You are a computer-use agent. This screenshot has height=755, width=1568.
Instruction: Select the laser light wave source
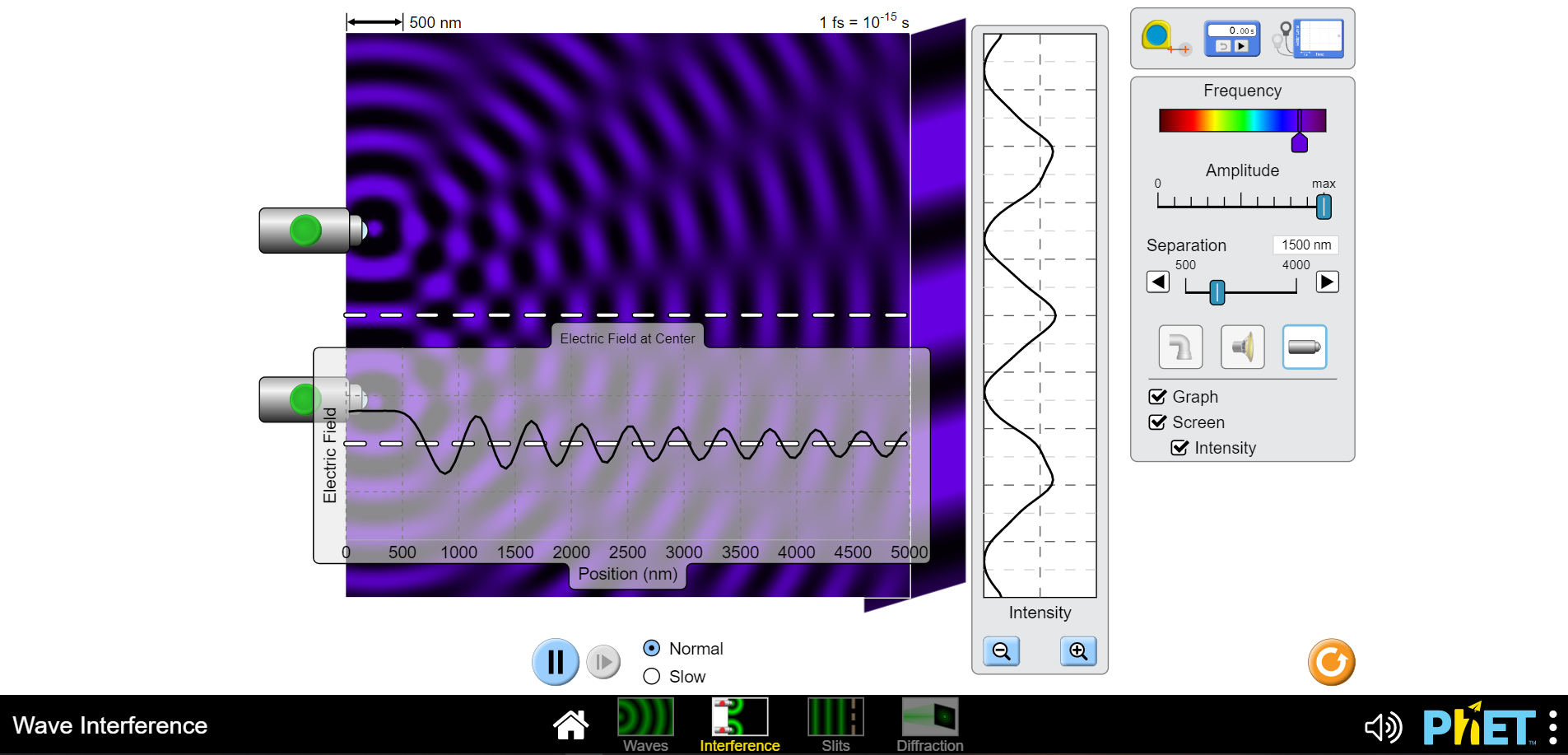coord(1304,347)
